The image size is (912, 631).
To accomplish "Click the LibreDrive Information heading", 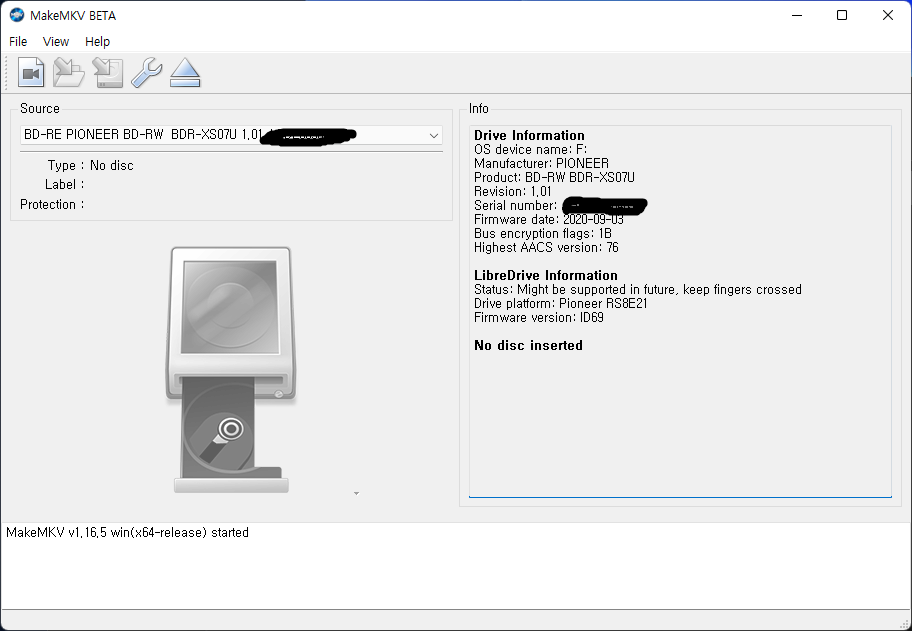I will click(x=545, y=275).
